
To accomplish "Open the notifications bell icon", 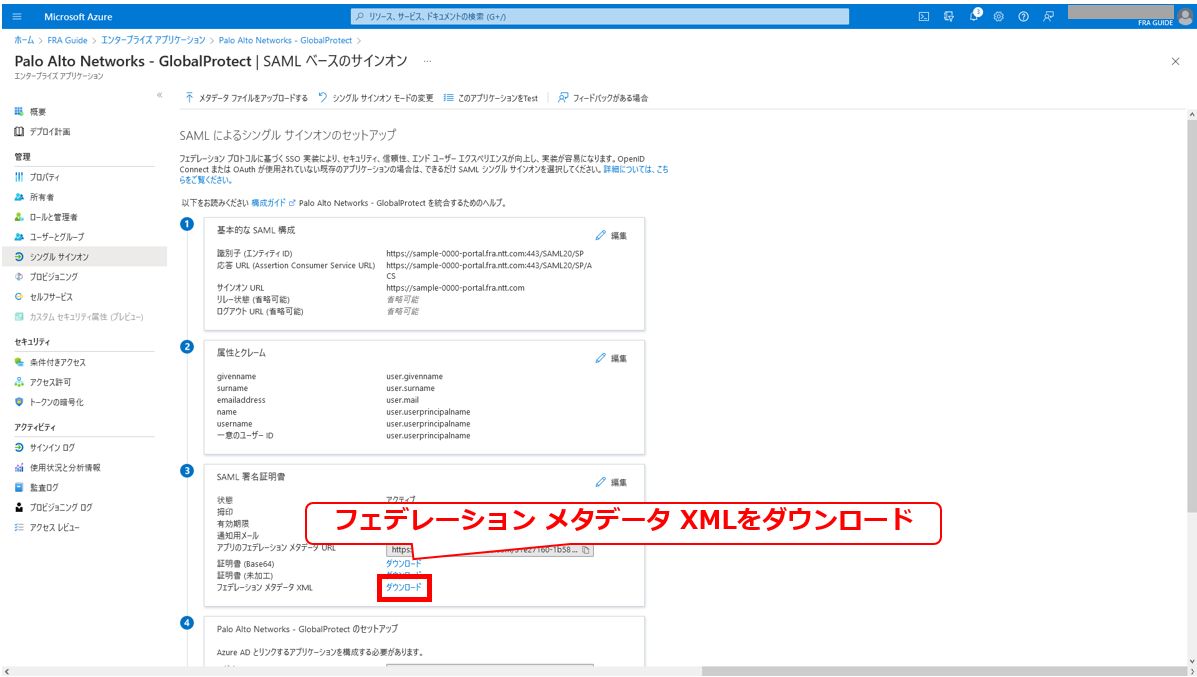I will 974,16.
